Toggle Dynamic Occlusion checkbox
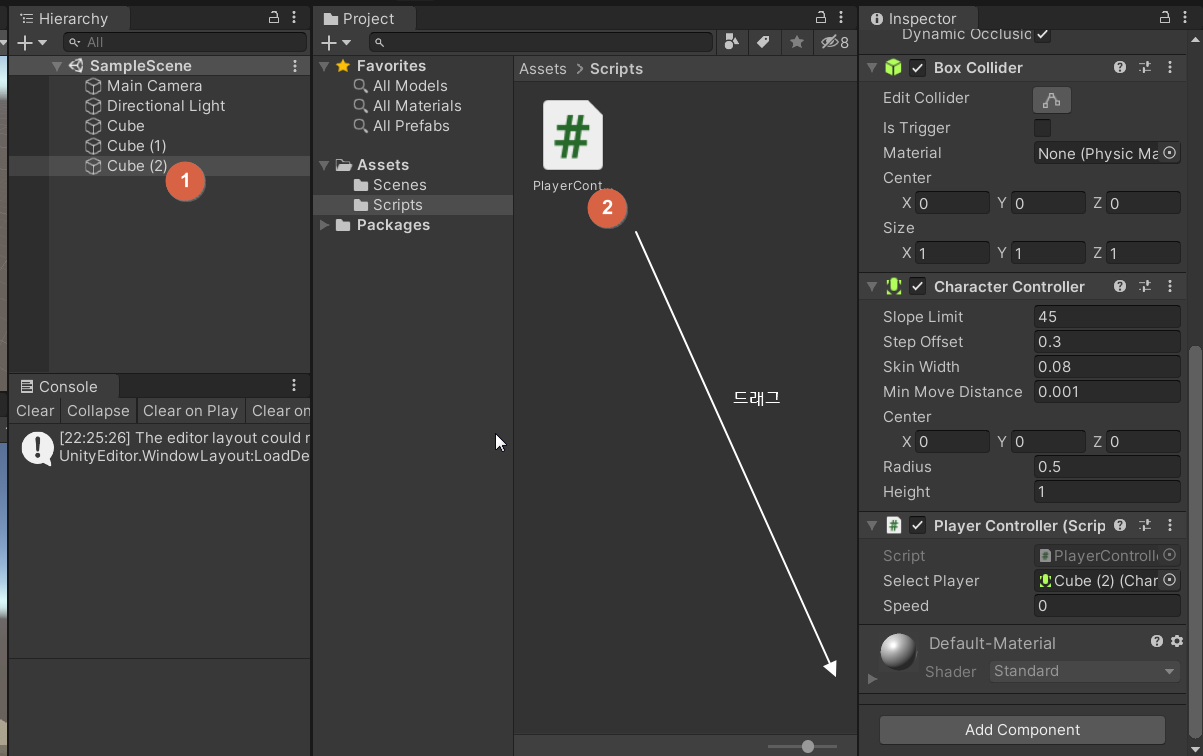The height and width of the screenshot is (756, 1203). coord(1043,35)
